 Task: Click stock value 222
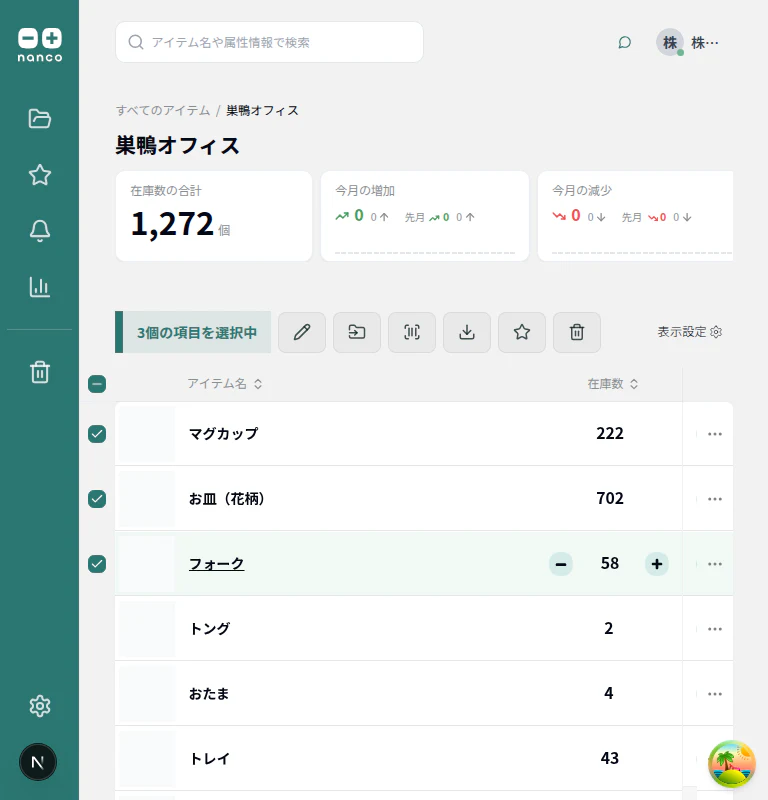point(610,433)
